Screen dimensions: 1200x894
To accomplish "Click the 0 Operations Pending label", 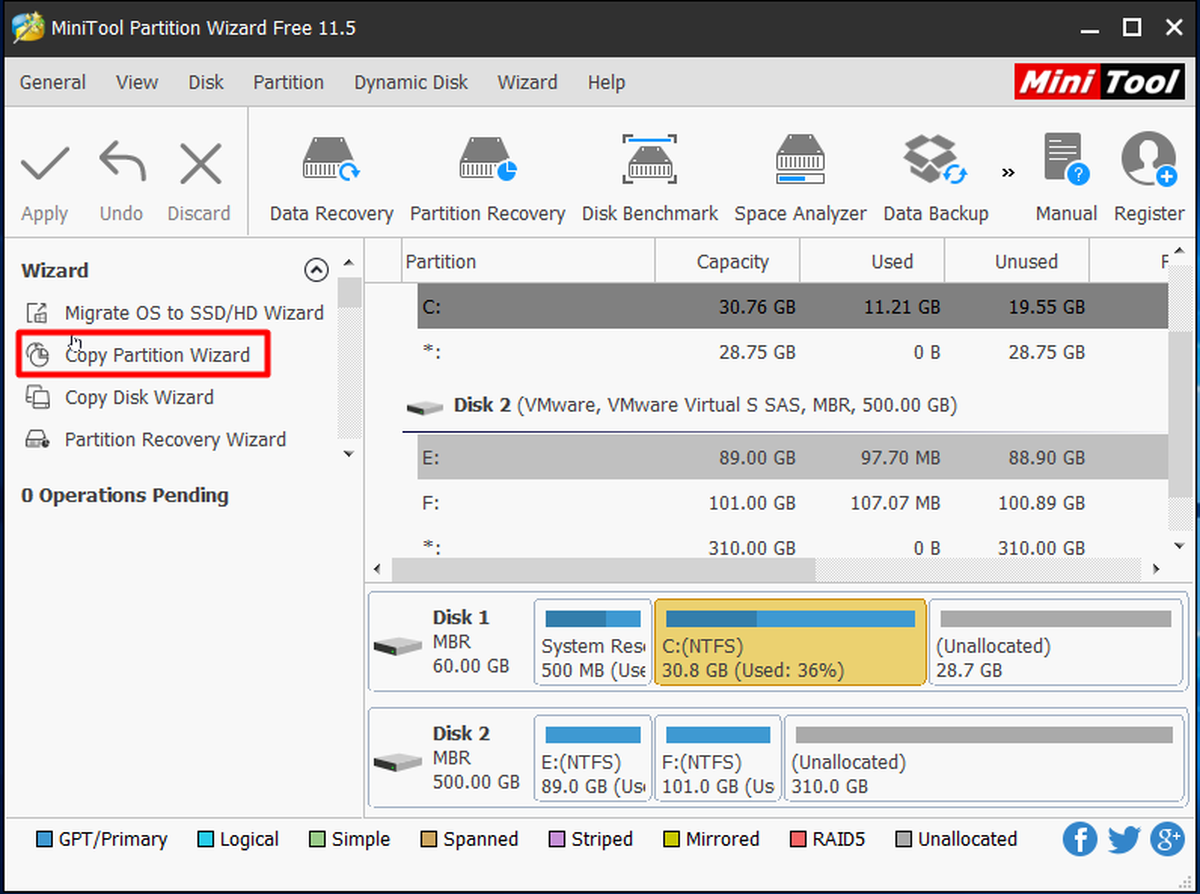I will (125, 495).
